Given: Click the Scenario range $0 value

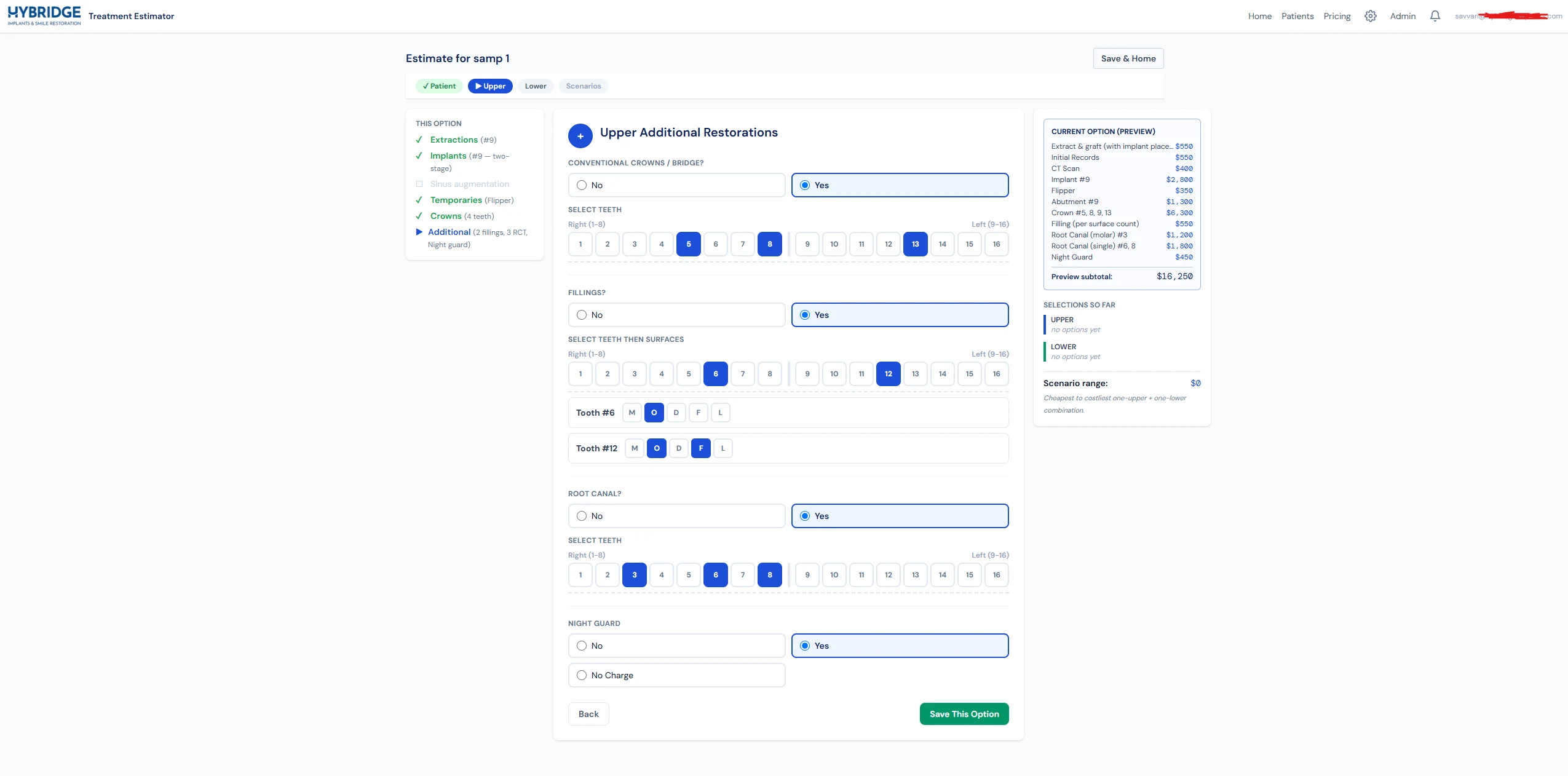Looking at the screenshot, I should coord(1195,383).
